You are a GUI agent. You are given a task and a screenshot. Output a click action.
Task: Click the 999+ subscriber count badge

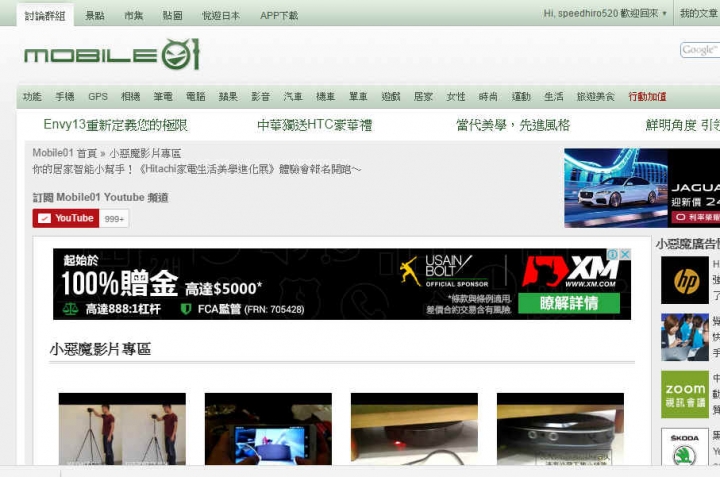click(114, 219)
